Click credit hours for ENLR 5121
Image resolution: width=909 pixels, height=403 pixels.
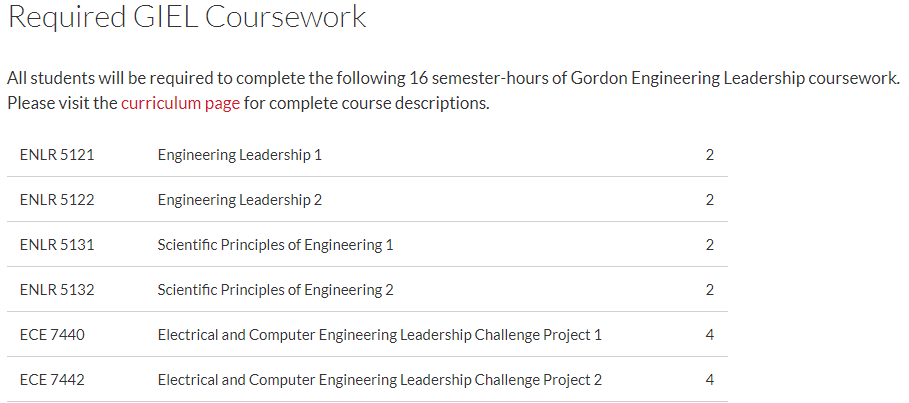710,155
